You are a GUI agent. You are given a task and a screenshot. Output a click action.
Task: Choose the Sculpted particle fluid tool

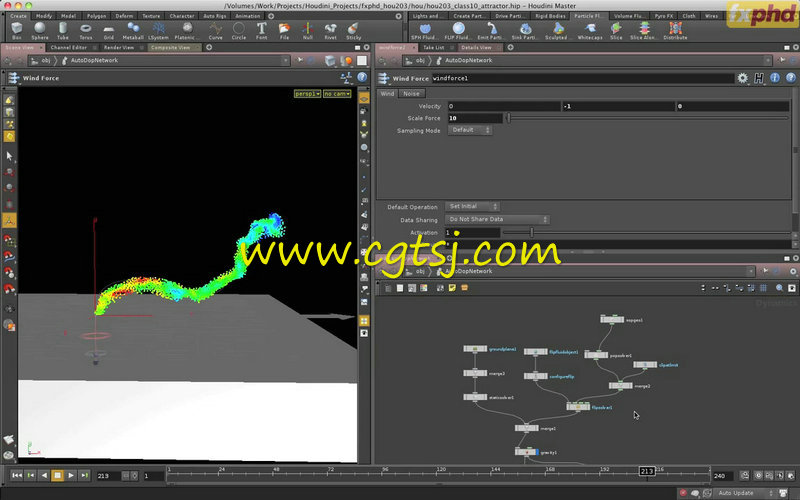point(558,30)
